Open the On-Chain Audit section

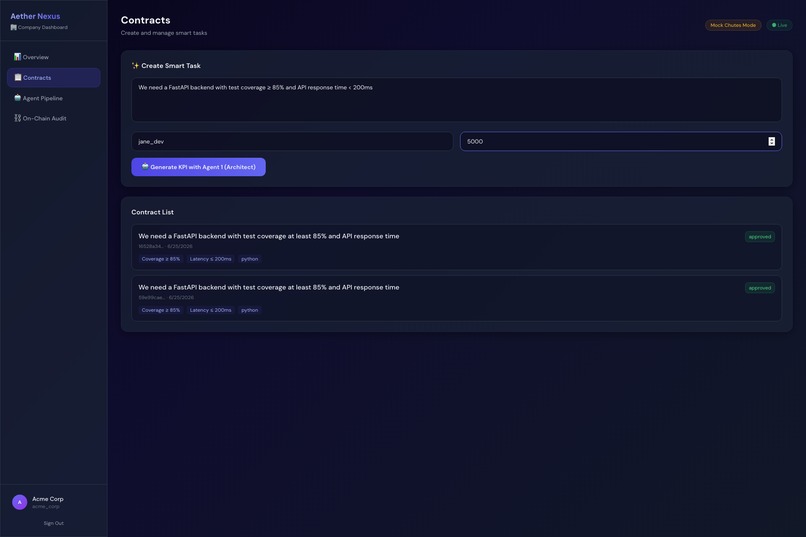(x=53, y=118)
